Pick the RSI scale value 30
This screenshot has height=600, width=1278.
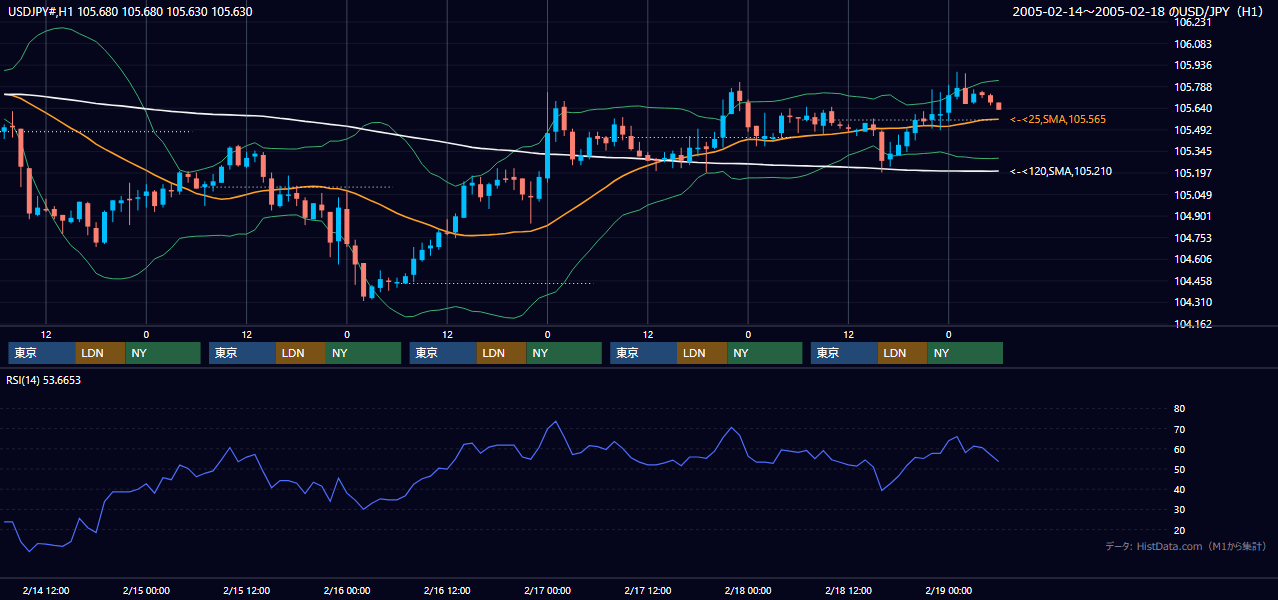coord(1179,509)
